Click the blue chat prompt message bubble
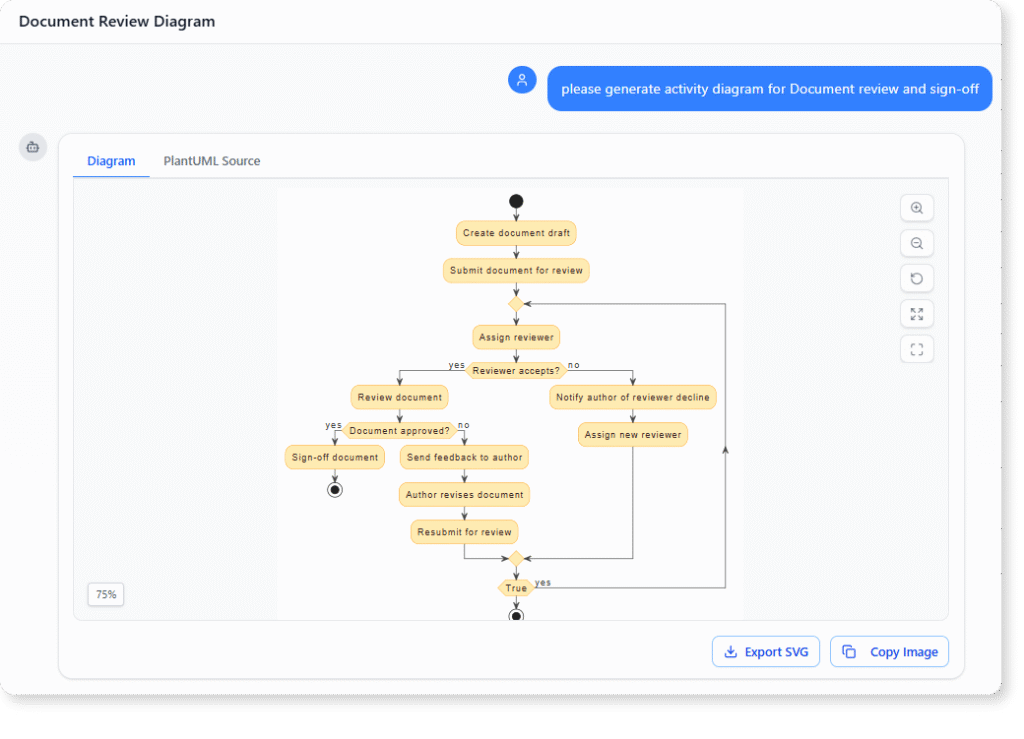 point(769,89)
